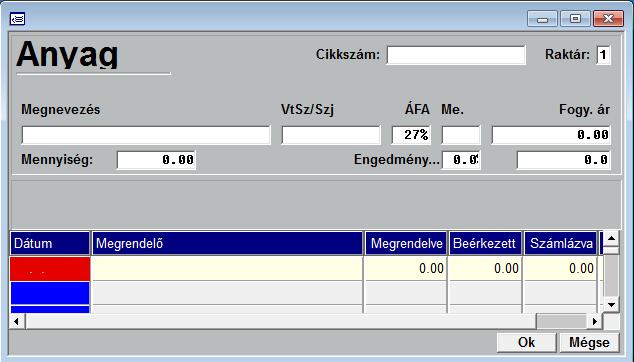
Task: Maximize the Anyag window
Action: [x=575, y=19]
